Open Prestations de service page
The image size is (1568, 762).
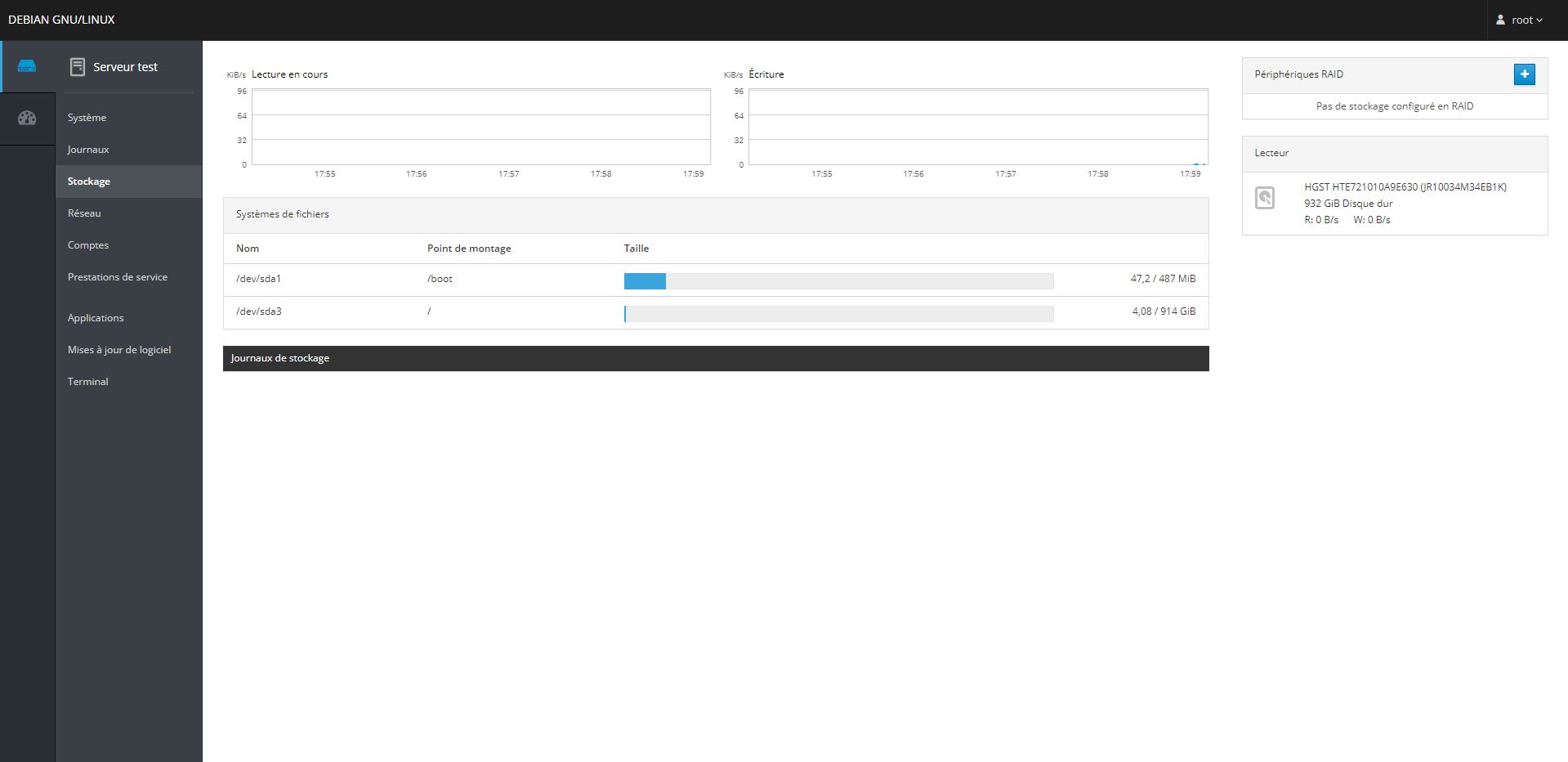click(x=118, y=277)
